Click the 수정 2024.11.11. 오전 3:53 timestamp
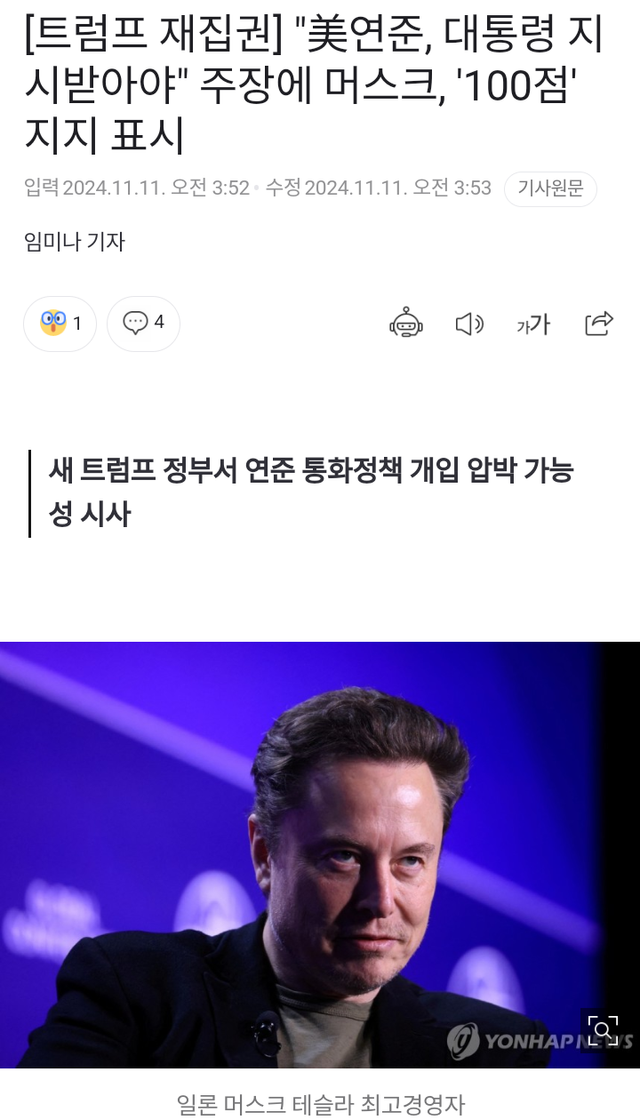 379,188
